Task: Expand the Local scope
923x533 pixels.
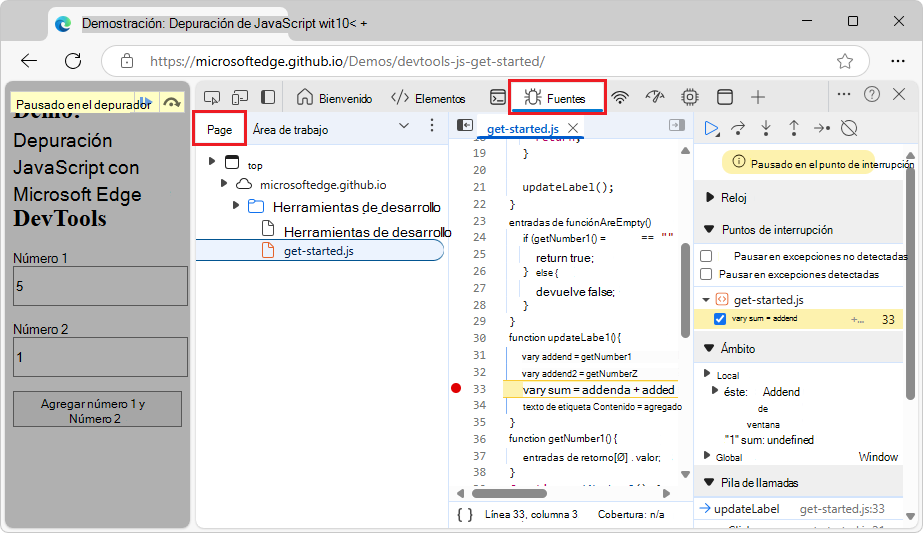Action: (707, 373)
